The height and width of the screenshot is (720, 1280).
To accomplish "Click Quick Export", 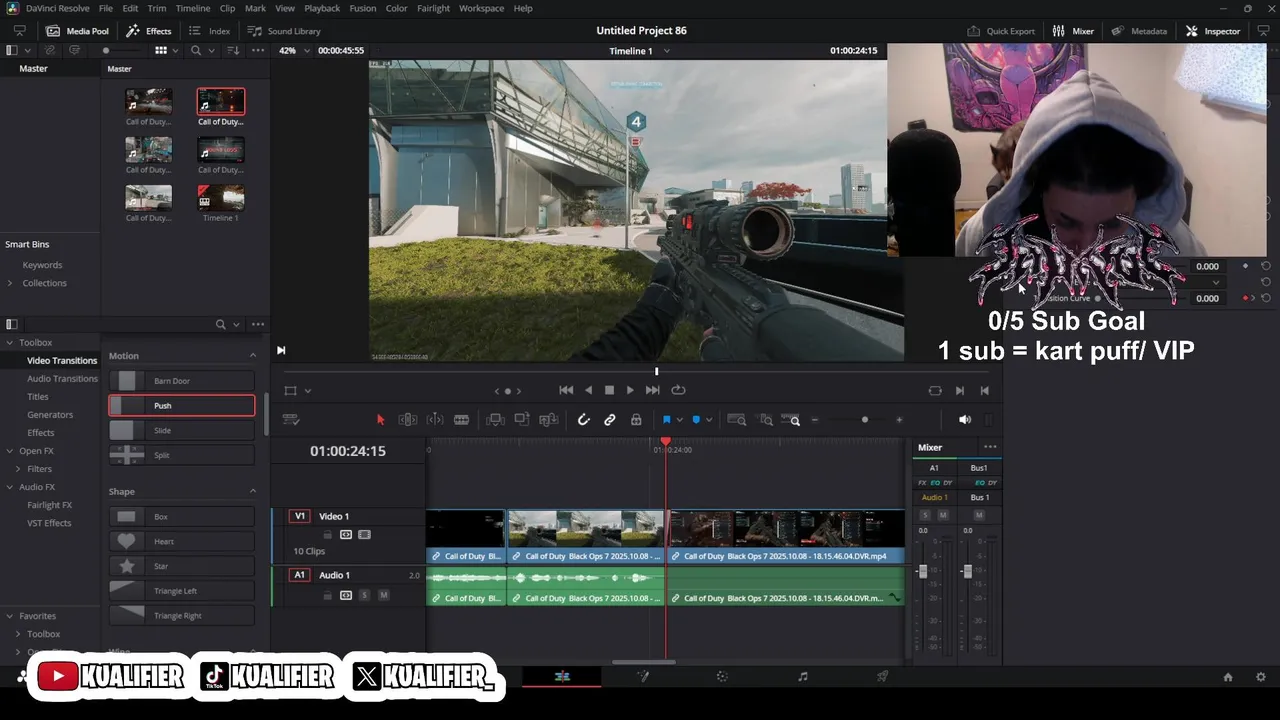I will 1000,31.
